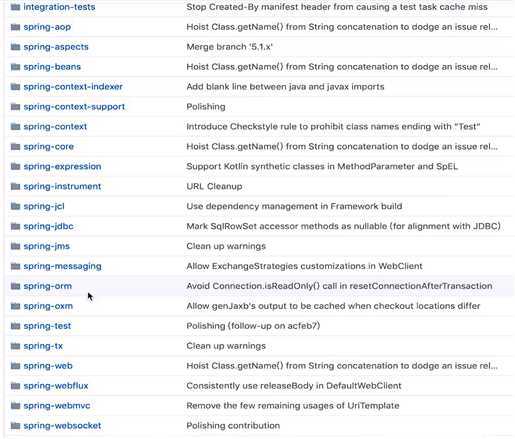Click the folder icon beside the spring-context row
This screenshot has height=439, width=515.
(15, 127)
